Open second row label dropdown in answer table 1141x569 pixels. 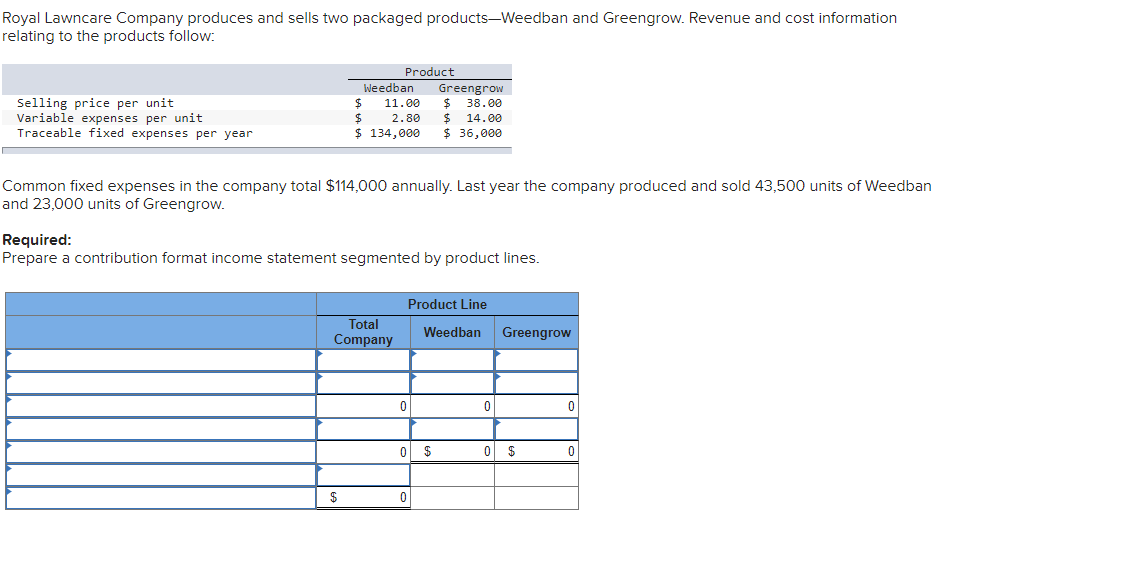[161, 383]
